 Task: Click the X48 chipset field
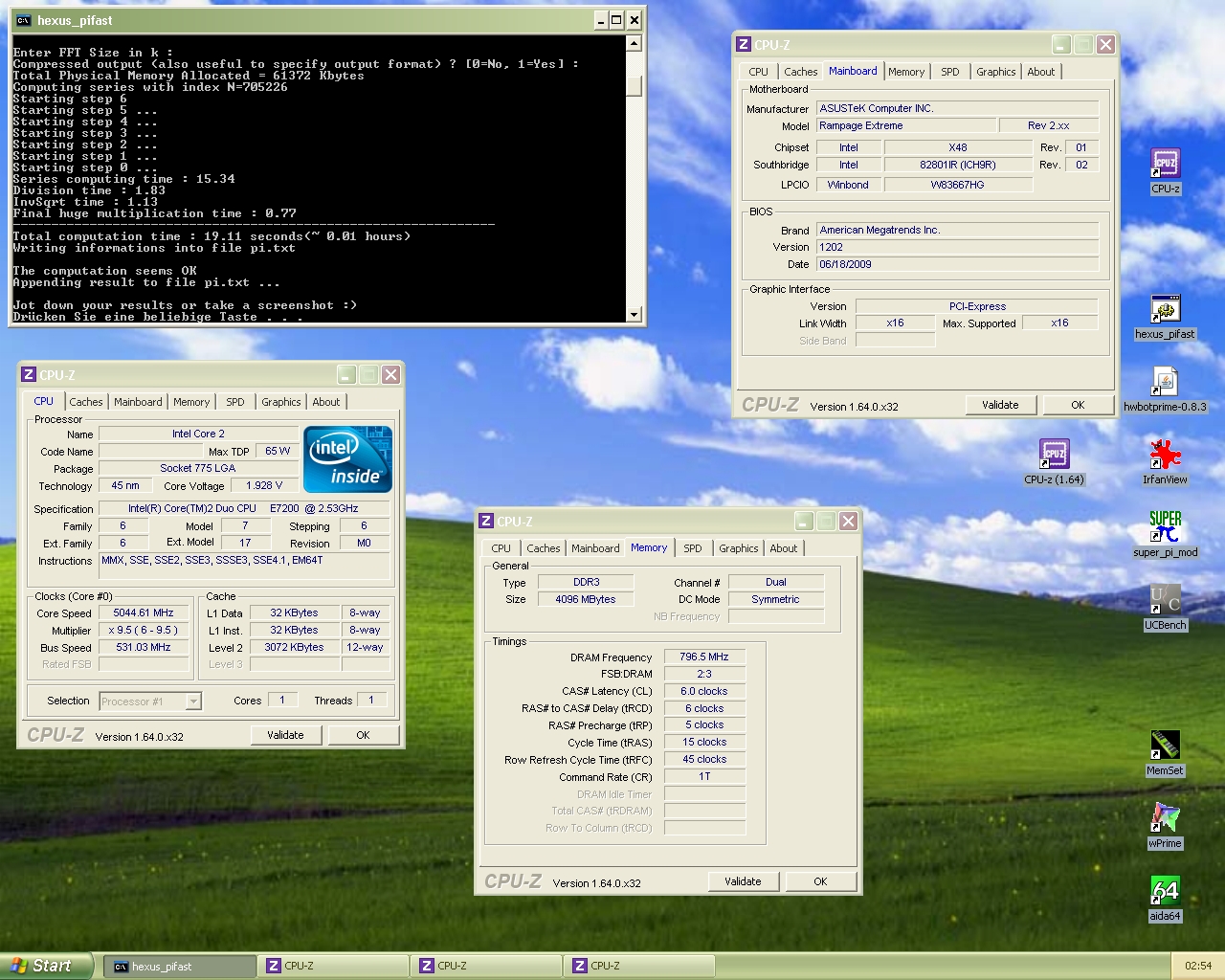click(958, 148)
